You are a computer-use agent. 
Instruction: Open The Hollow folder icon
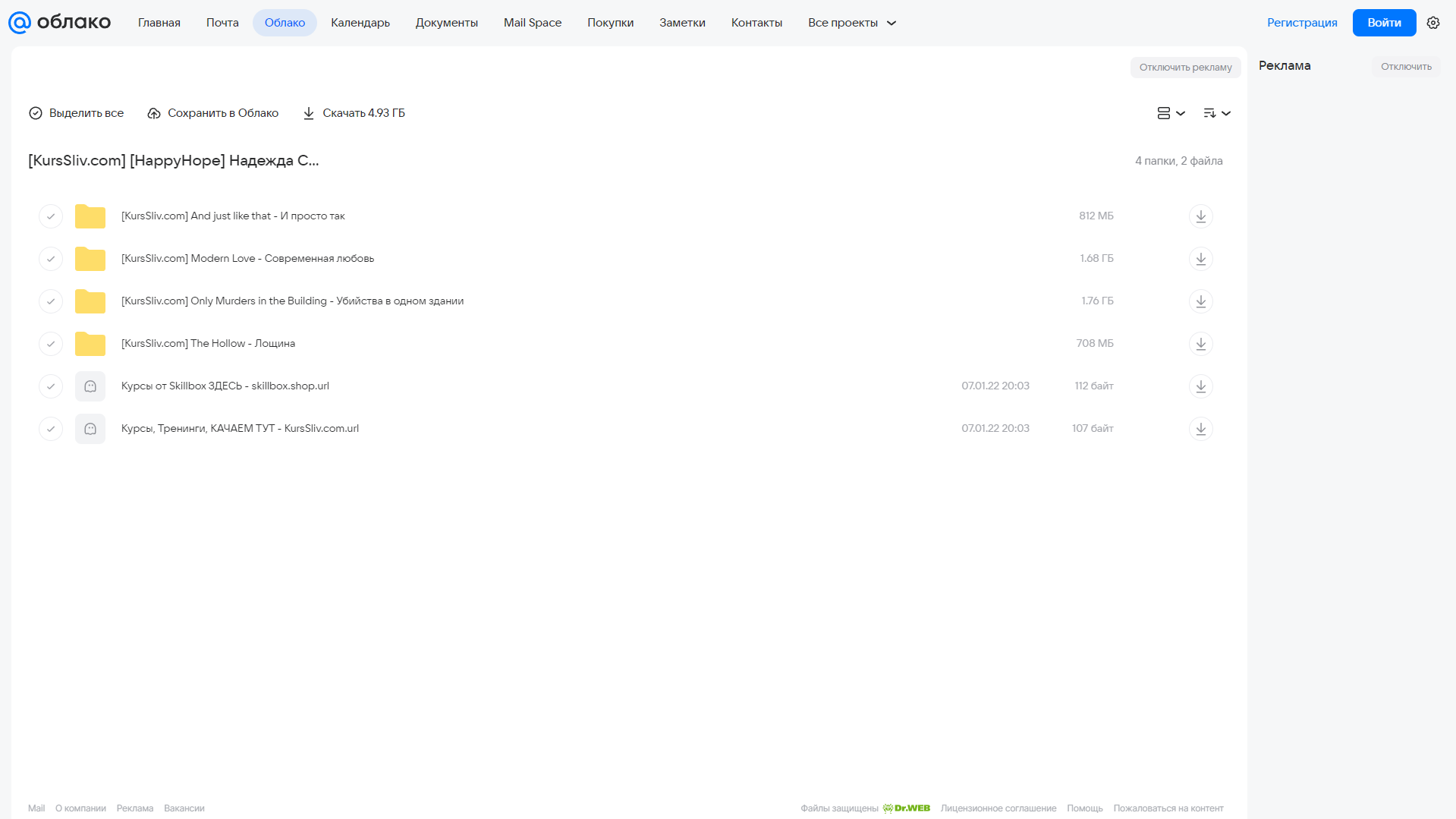[90, 344]
